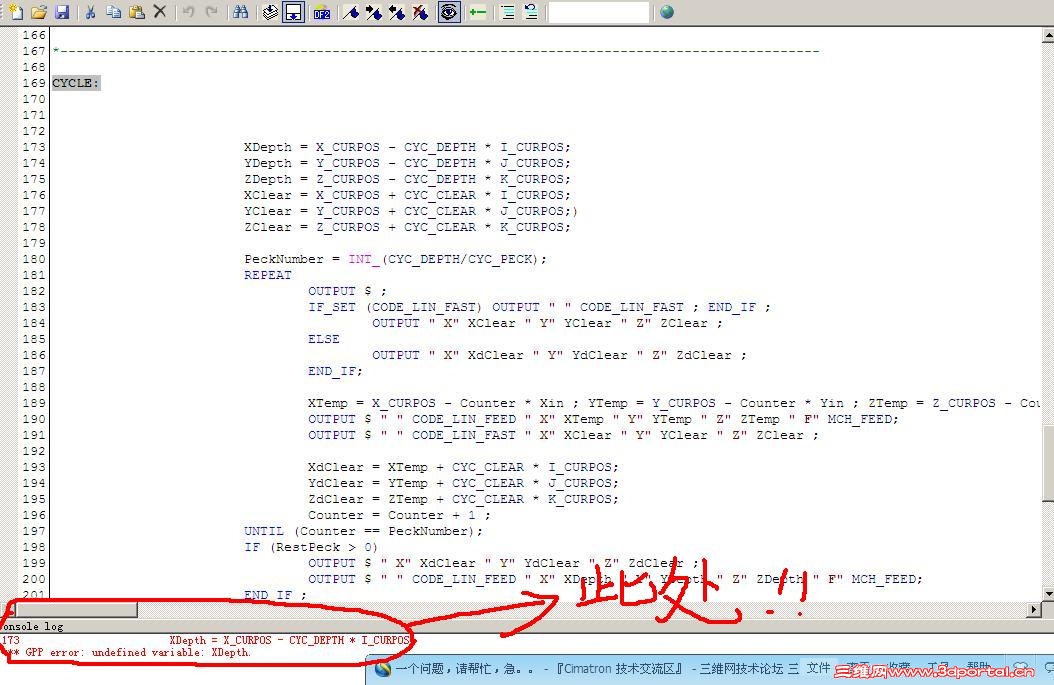
Task: Toggle bookmark with the single flag icon
Action: click(x=351, y=12)
